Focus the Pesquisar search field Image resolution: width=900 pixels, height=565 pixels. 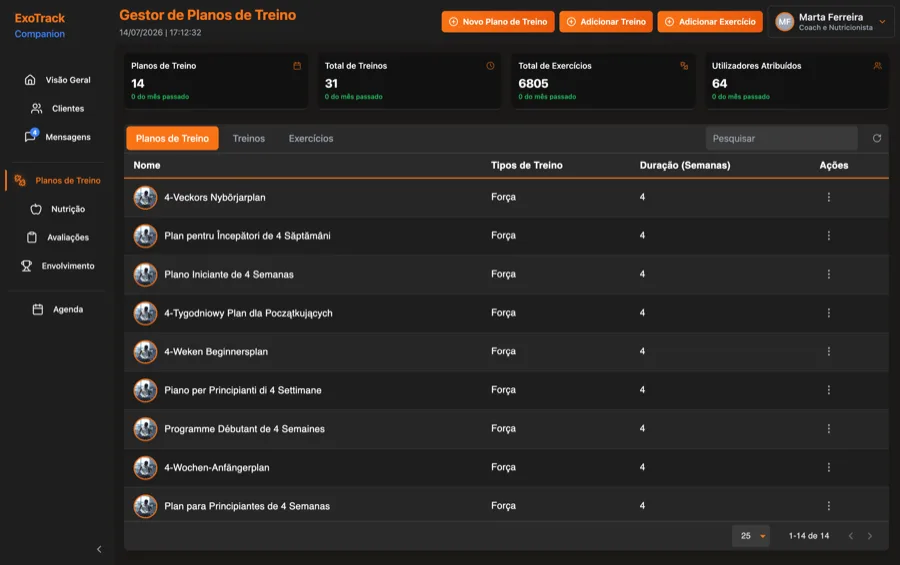point(781,138)
